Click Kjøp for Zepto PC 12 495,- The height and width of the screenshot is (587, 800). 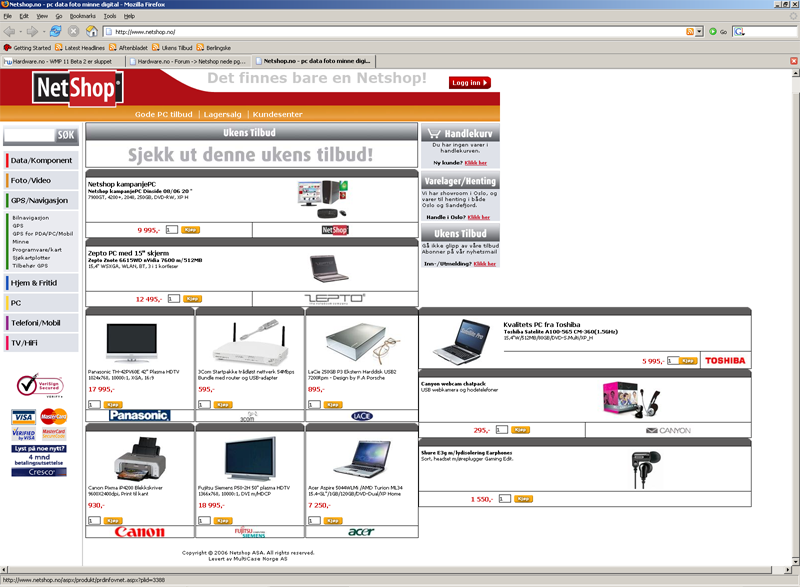[192, 299]
